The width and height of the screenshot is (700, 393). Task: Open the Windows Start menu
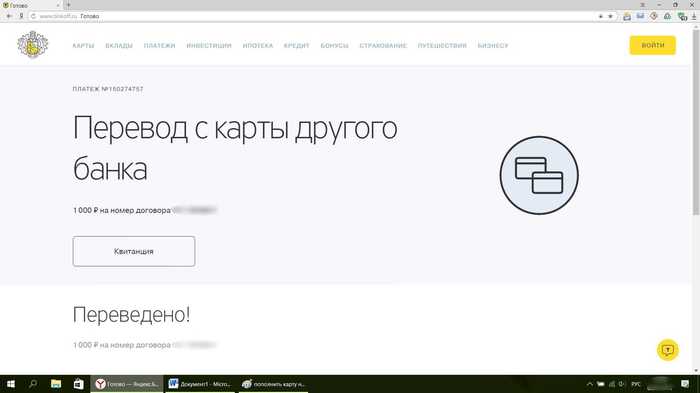coord(11,384)
